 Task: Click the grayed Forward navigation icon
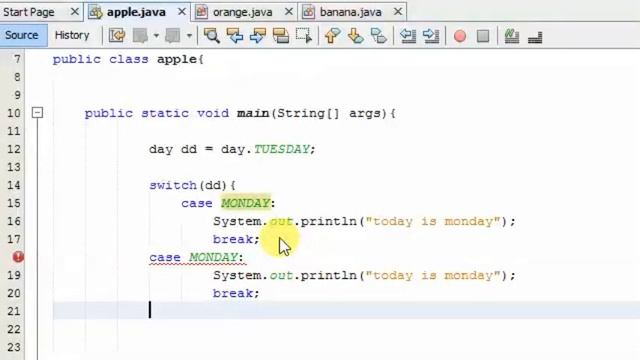(173, 36)
